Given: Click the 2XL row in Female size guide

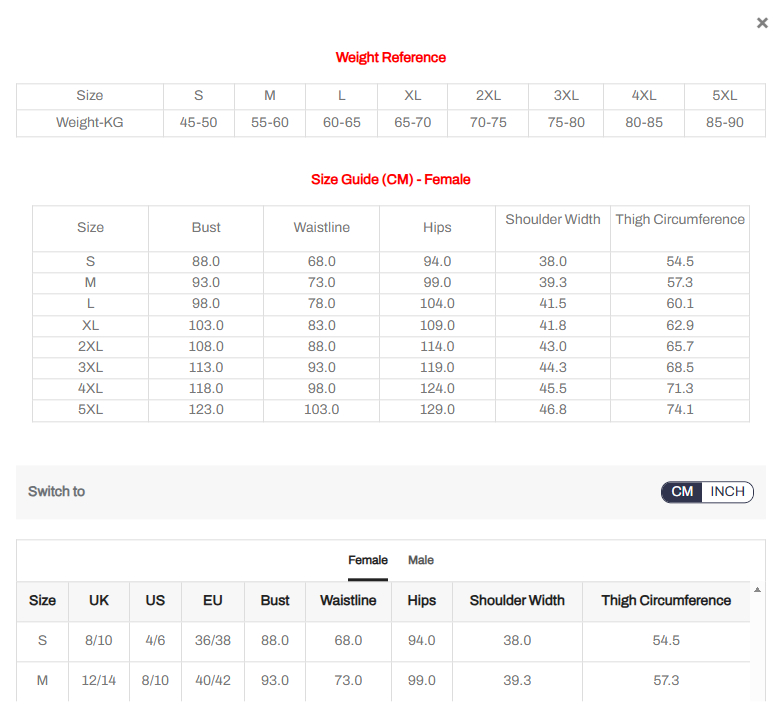Looking at the screenshot, I should click(x=90, y=346).
